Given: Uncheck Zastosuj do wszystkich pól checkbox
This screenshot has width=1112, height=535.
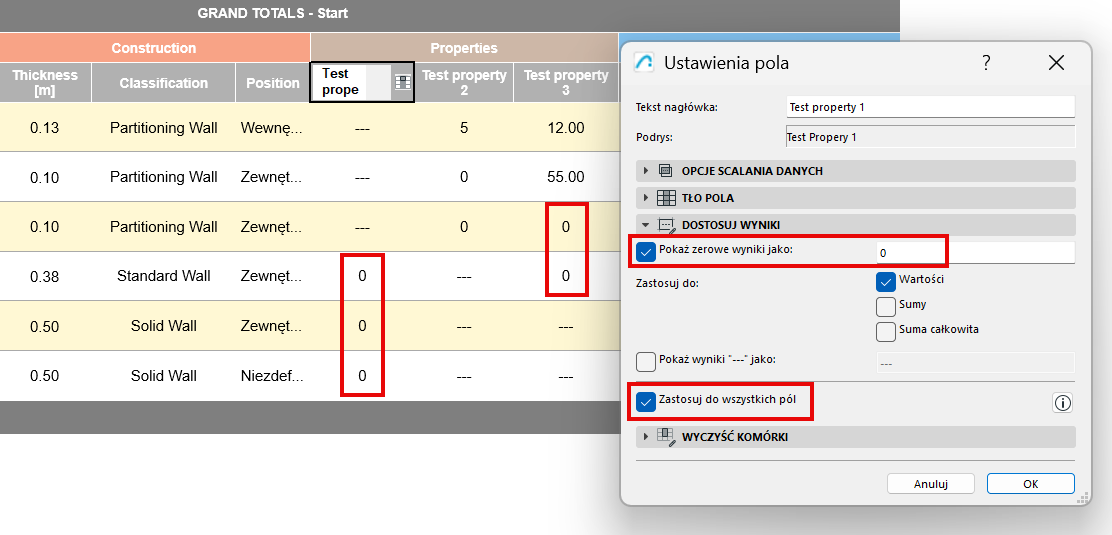Looking at the screenshot, I should pyautogui.click(x=646, y=402).
